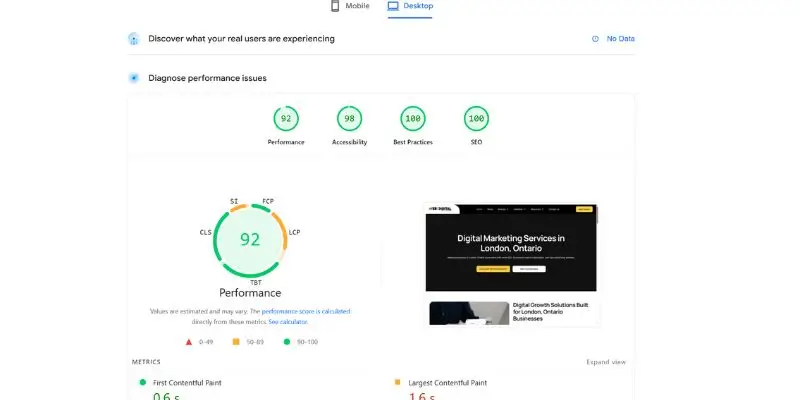Image resolution: width=800 pixels, height=400 pixels.
Task: Click the Performance label under the 92 gauge
Action: [286, 142]
